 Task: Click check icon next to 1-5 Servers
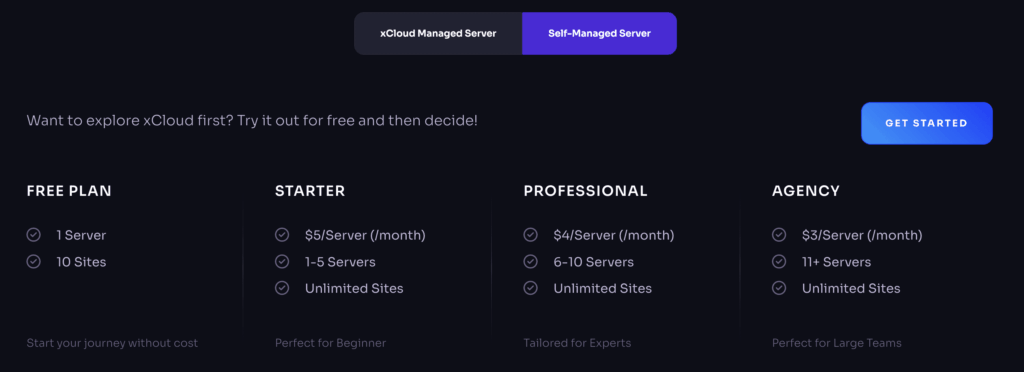(282, 262)
